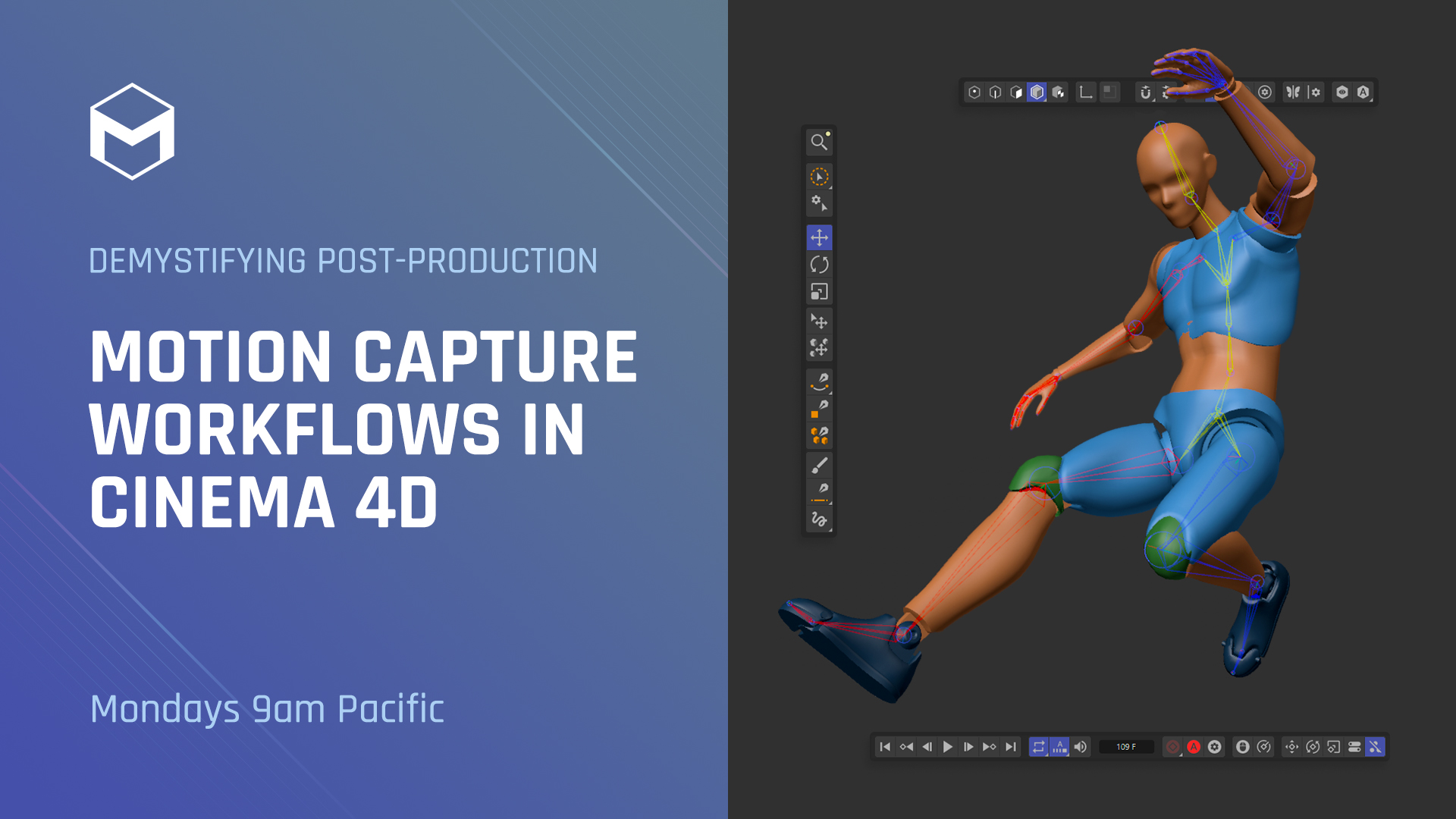This screenshot has width=1456, height=819.
Task: Enable auto keyframing with the red A button
Action: click(1194, 746)
